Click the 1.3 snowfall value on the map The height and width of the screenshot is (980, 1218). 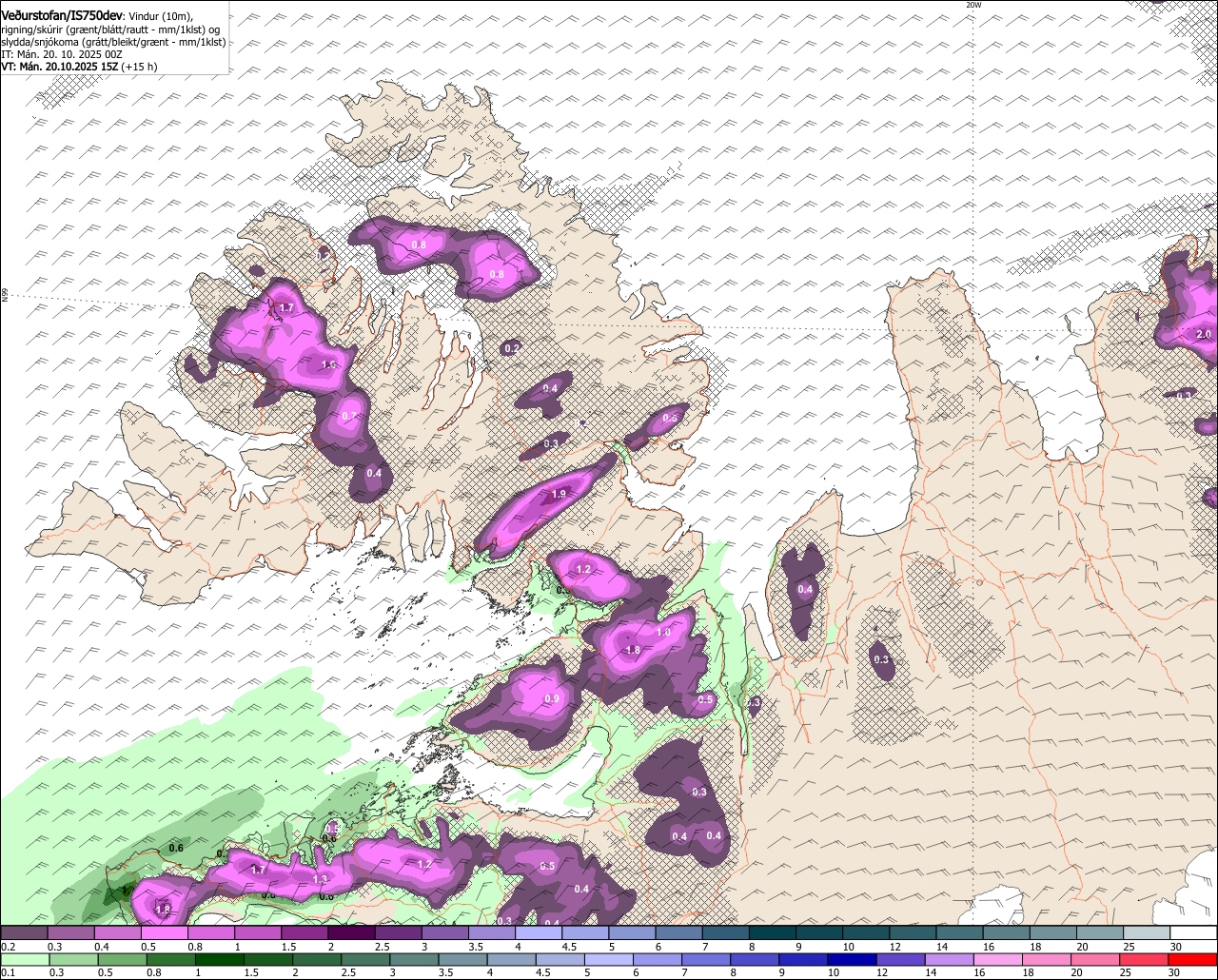(320, 879)
